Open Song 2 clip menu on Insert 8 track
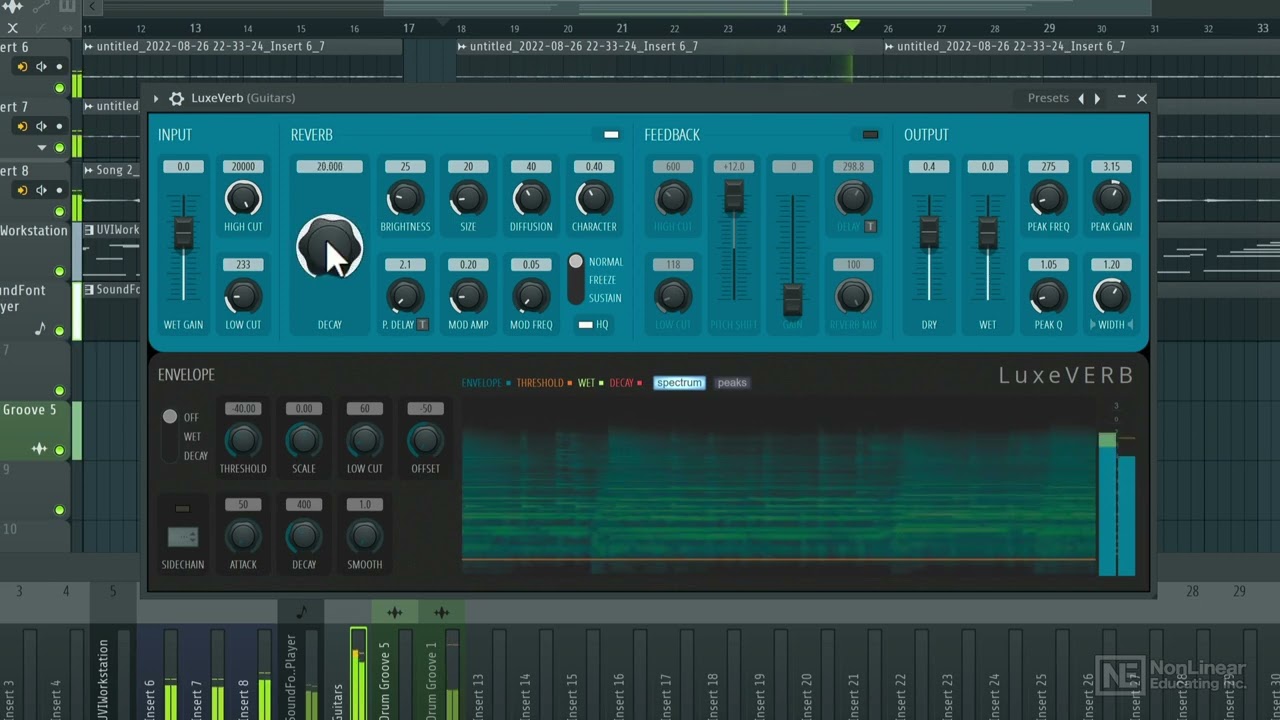The image size is (1280, 720). 89,171
